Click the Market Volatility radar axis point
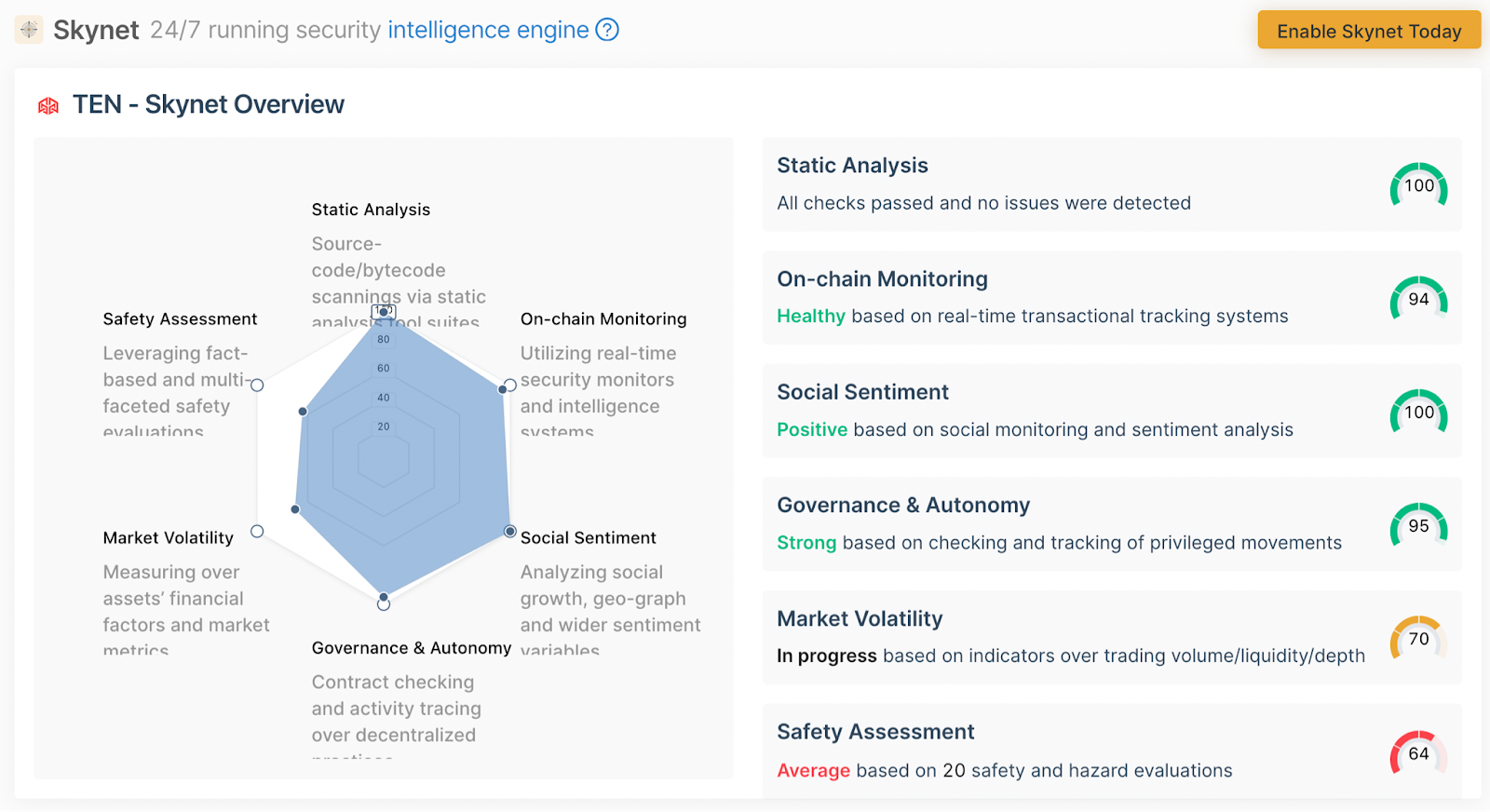1490x812 pixels. click(258, 531)
